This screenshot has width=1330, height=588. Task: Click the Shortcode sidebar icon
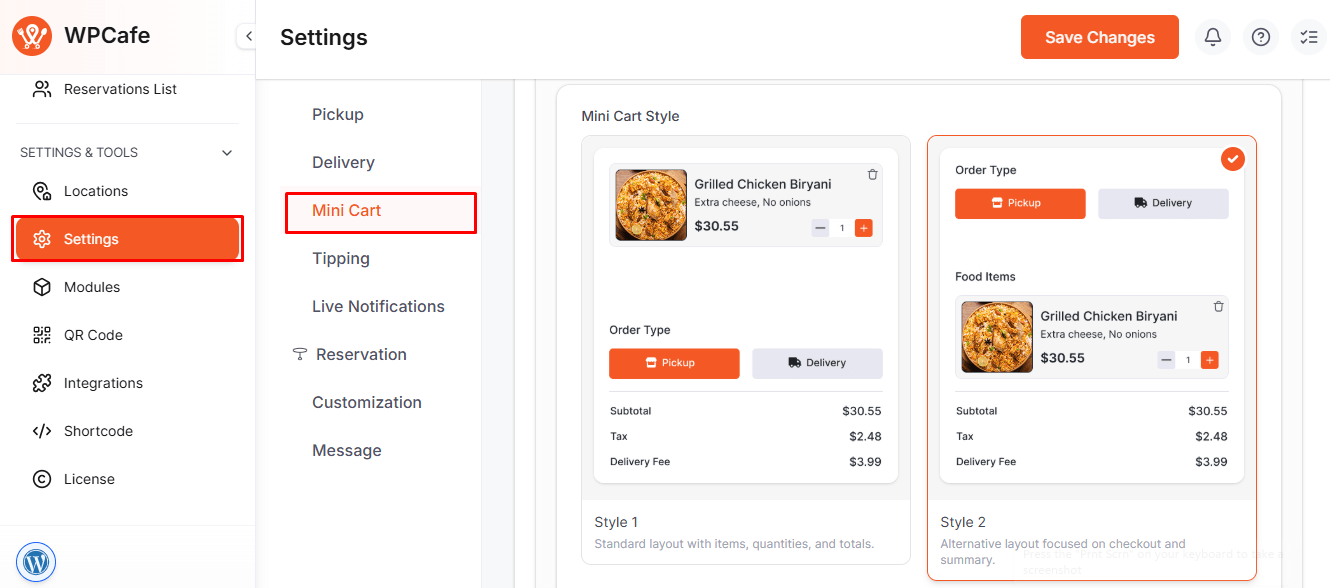[x=42, y=430]
